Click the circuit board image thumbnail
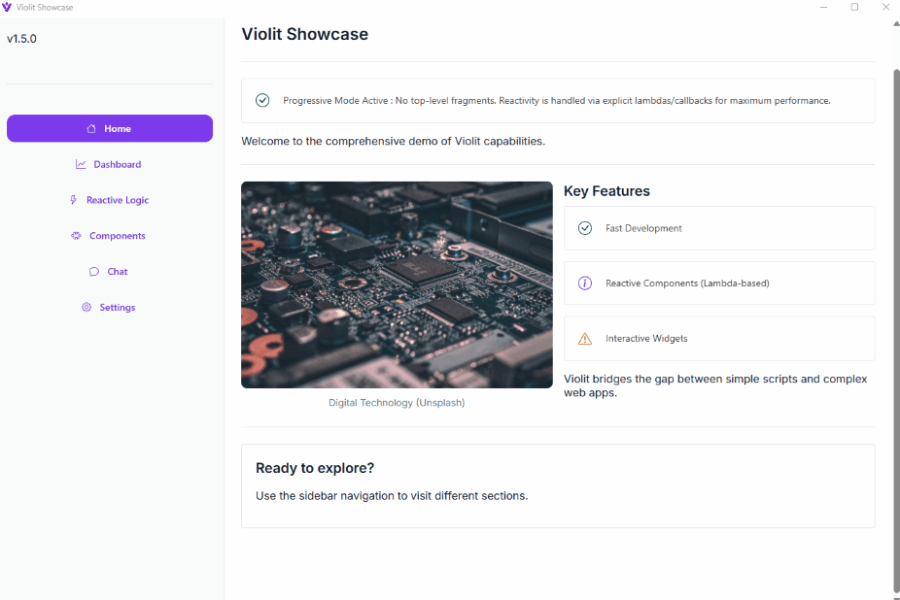The width and height of the screenshot is (900, 600). pyautogui.click(x=396, y=284)
